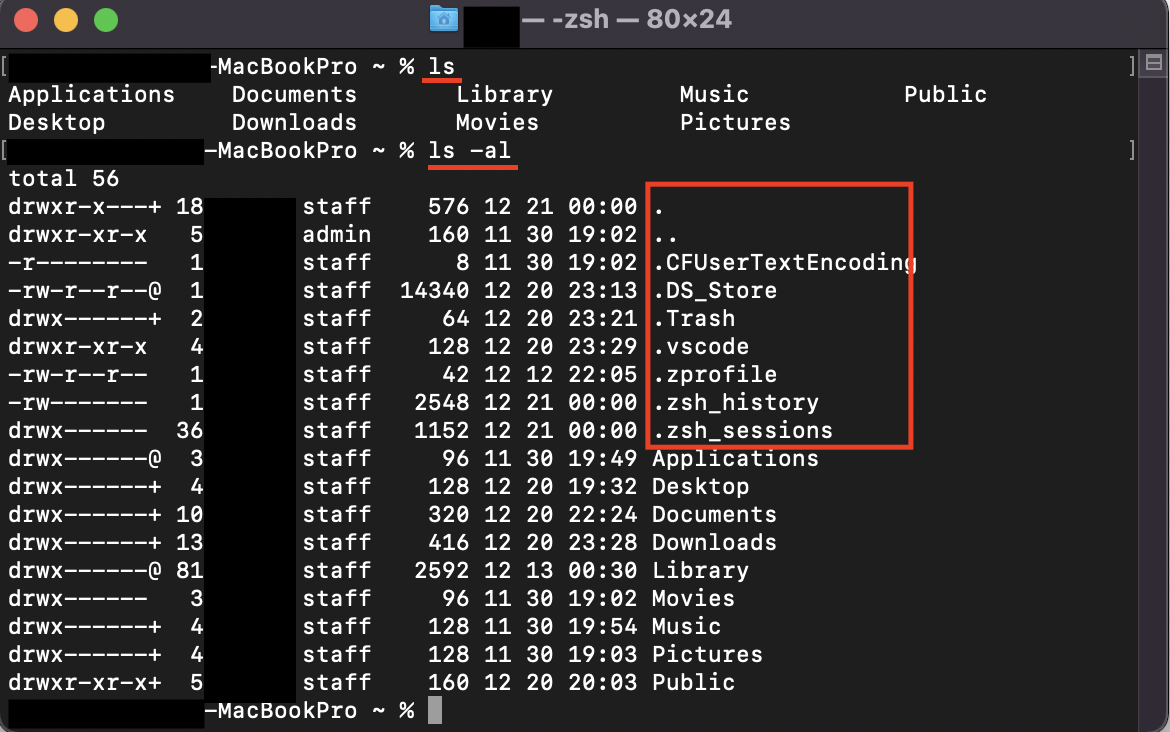Image resolution: width=1170 pixels, height=732 pixels.
Task: Click the split pane icon at top right
Action: [1152, 63]
